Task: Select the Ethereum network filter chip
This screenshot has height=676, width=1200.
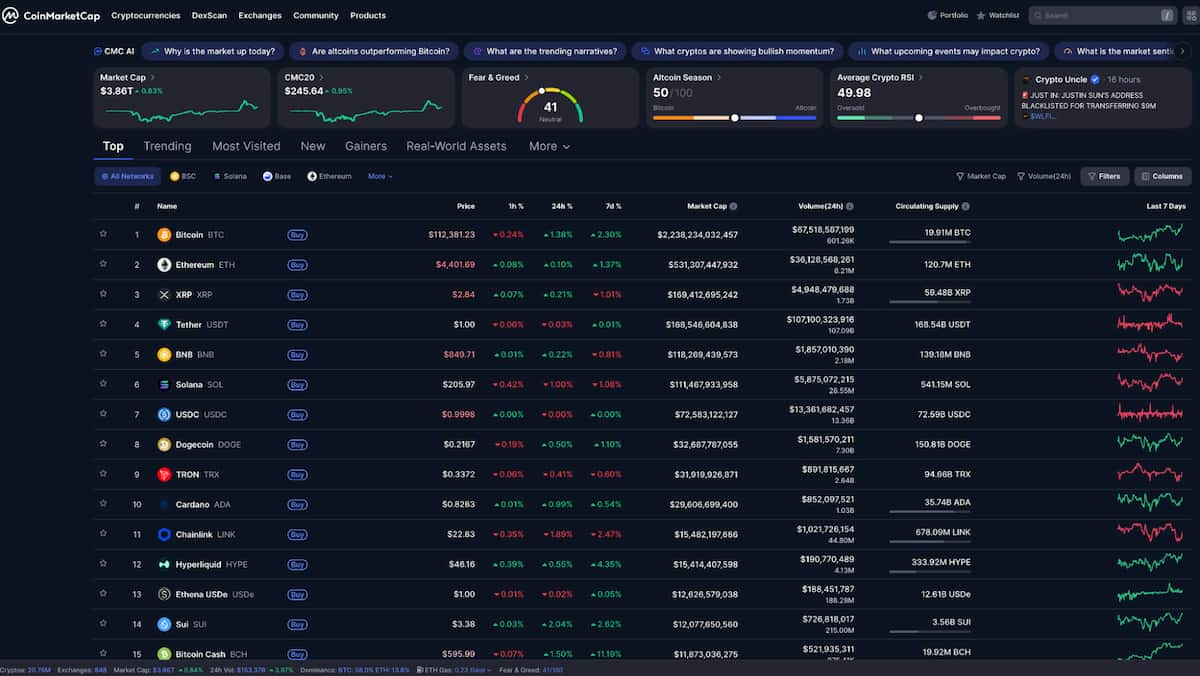Action: [x=329, y=176]
